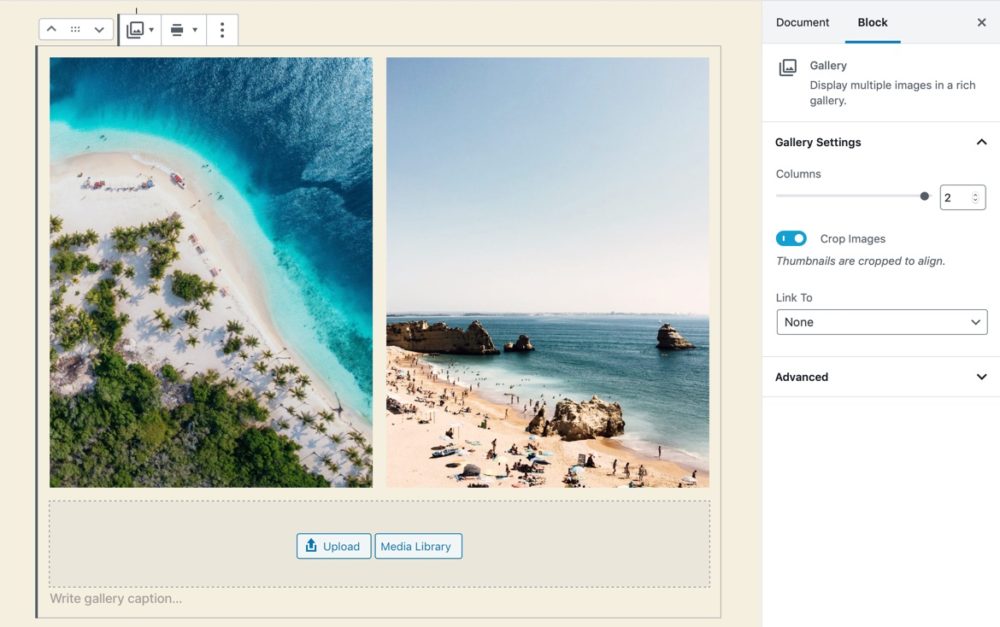Close the settings sidebar
Image resolution: width=1000 pixels, height=627 pixels.
tap(981, 22)
